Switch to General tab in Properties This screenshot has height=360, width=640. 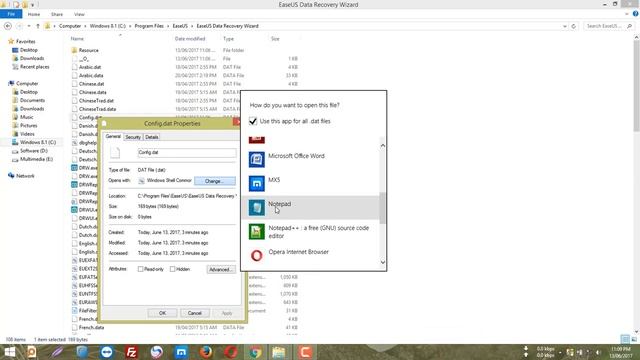coord(113,136)
